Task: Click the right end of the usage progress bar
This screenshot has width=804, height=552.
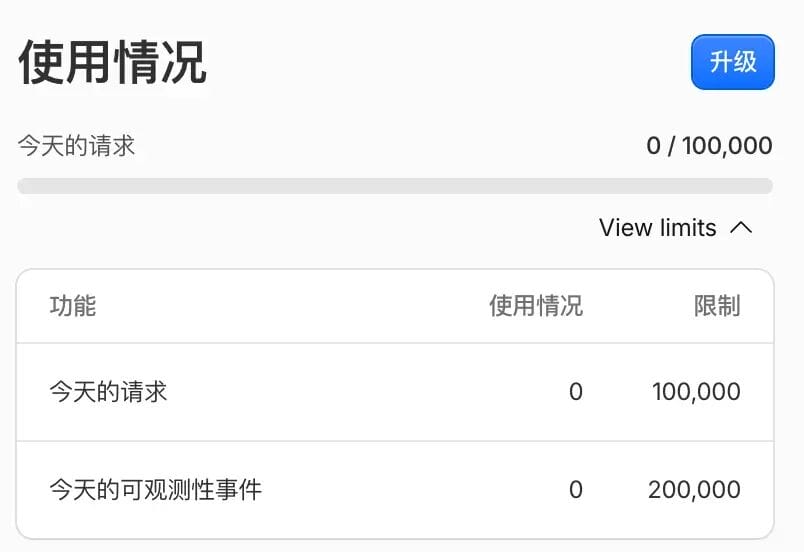Action: (765, 186)
